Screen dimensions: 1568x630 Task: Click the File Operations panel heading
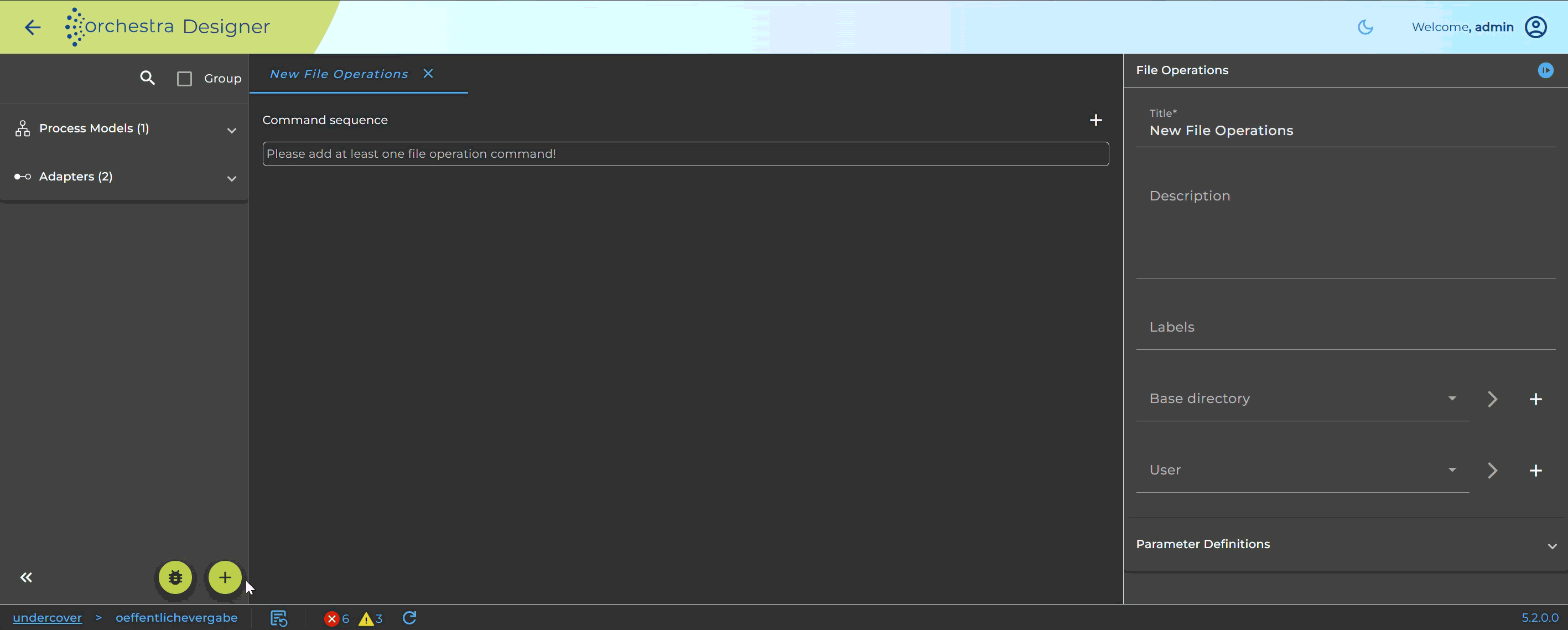1182,70
